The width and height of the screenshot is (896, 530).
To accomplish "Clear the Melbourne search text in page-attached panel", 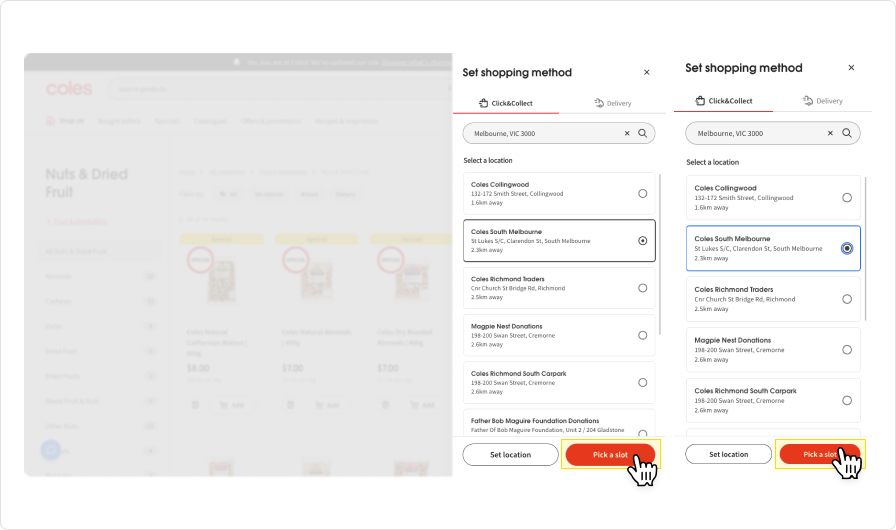I will [x=627, y=133].
